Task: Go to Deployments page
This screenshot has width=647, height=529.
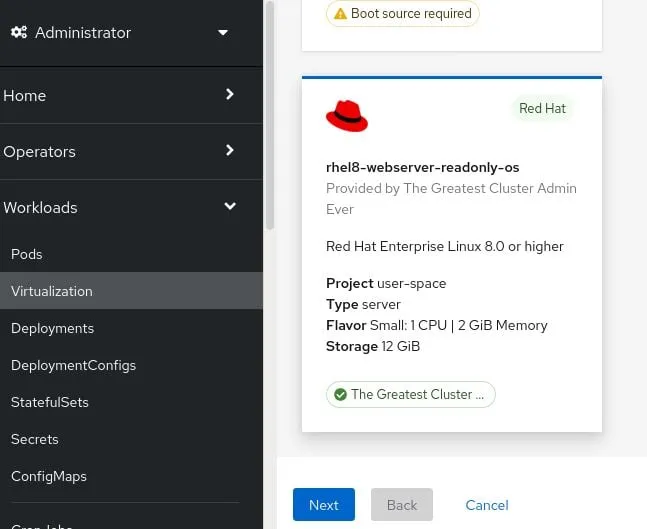Action: [x=53, y=328]
